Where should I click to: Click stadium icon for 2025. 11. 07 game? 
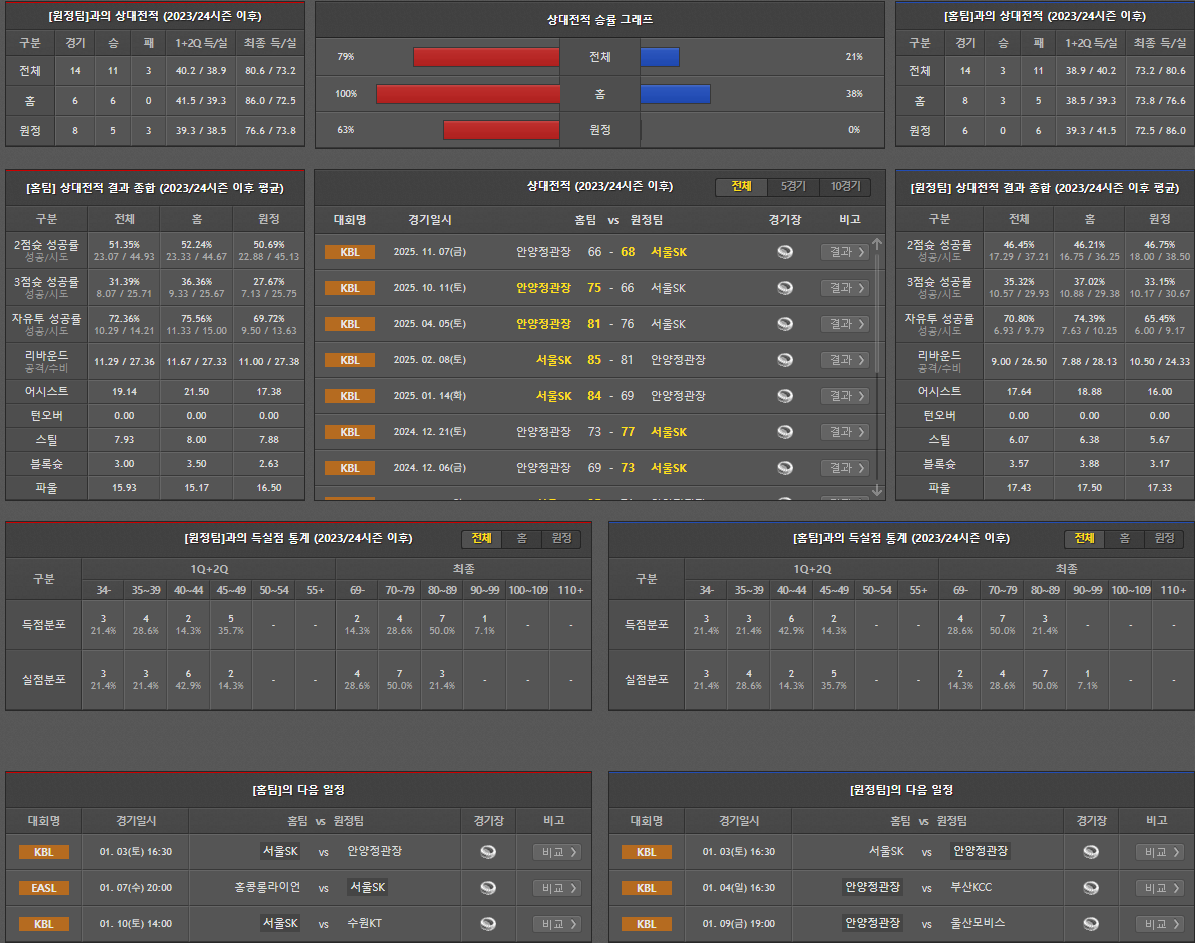coord(785,252)
